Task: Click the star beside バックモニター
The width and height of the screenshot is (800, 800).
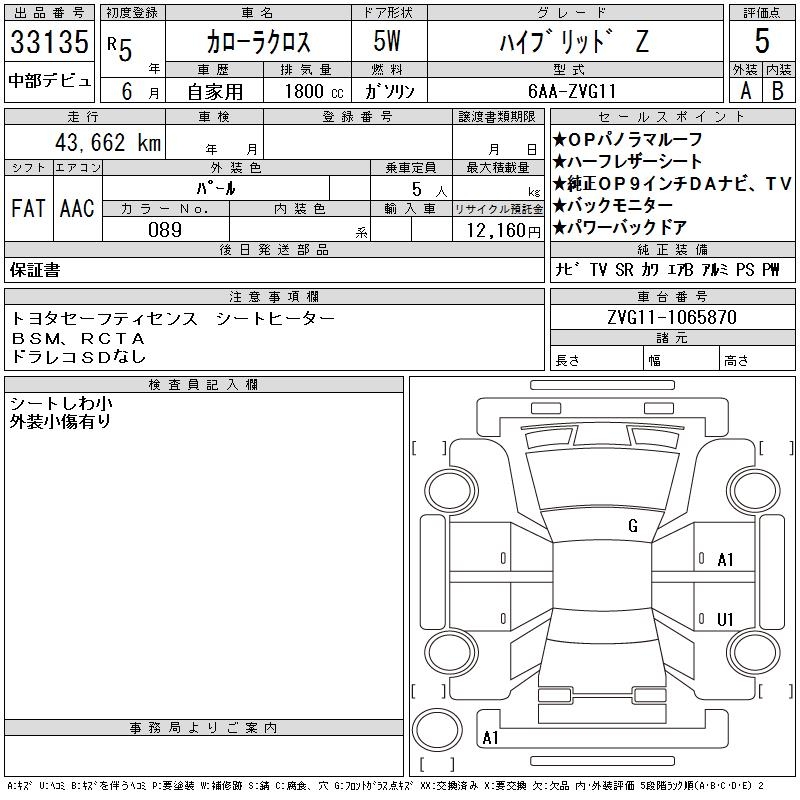Action: tap(559, 205)
